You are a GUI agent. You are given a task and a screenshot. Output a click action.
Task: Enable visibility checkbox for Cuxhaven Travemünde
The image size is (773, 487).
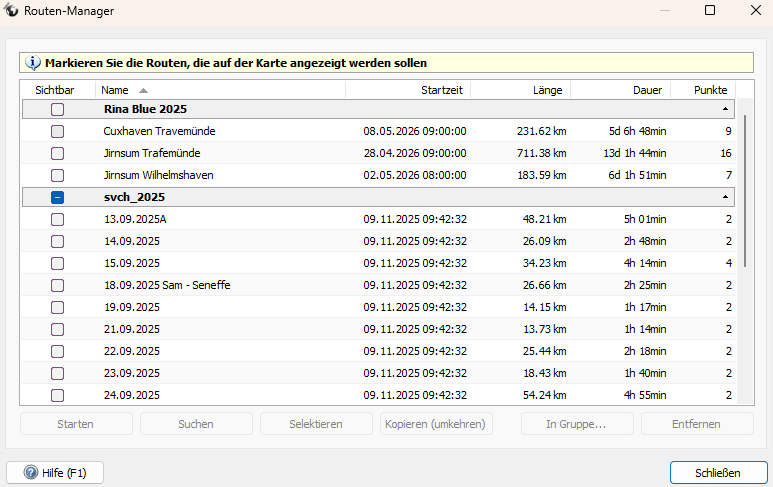point(58,131)
